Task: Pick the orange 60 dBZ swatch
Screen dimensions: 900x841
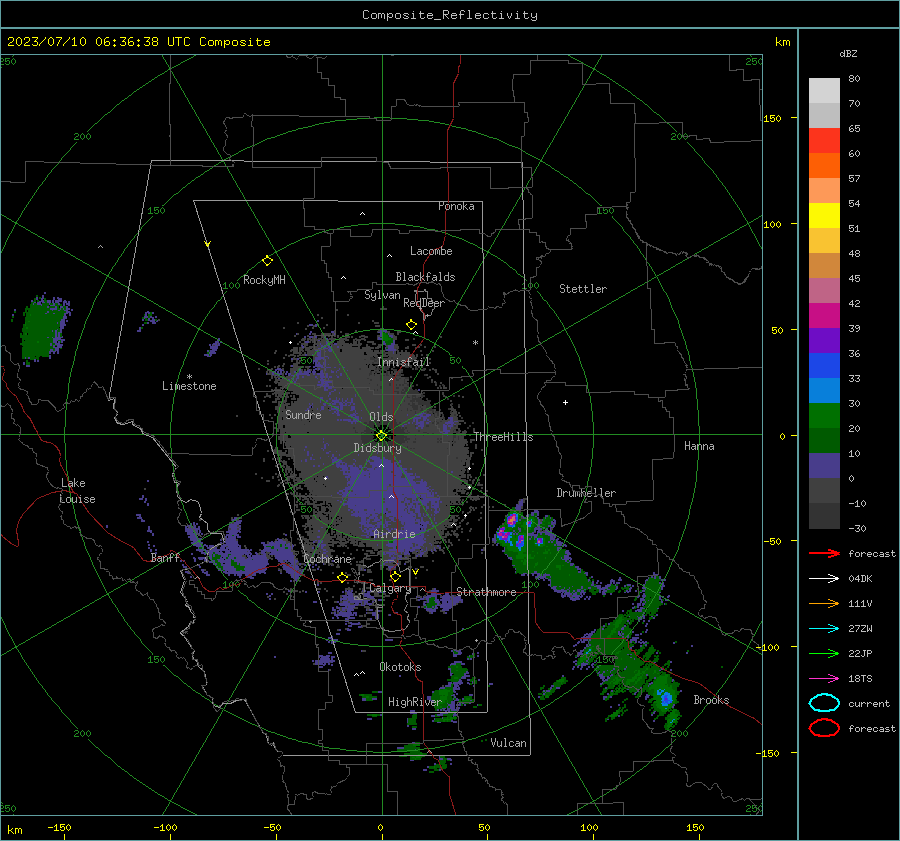Action: tap(824, 165)
